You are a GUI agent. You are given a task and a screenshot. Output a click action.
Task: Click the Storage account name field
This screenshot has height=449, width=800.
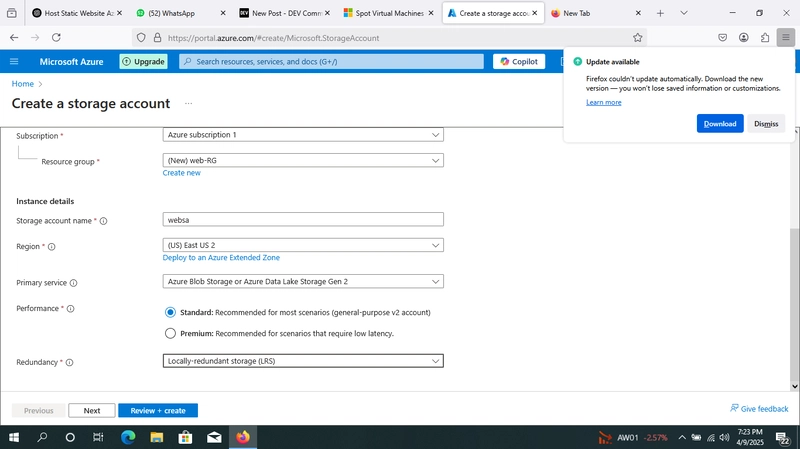coord(303,219)
